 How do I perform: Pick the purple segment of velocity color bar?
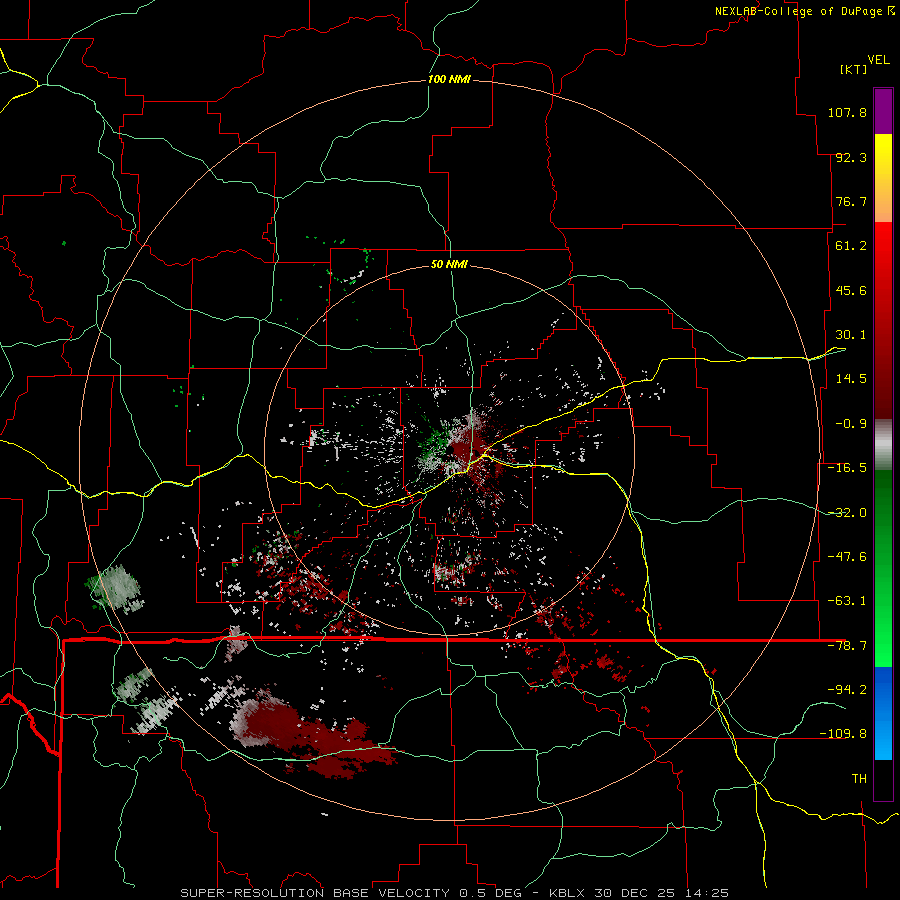coord(883,111)
